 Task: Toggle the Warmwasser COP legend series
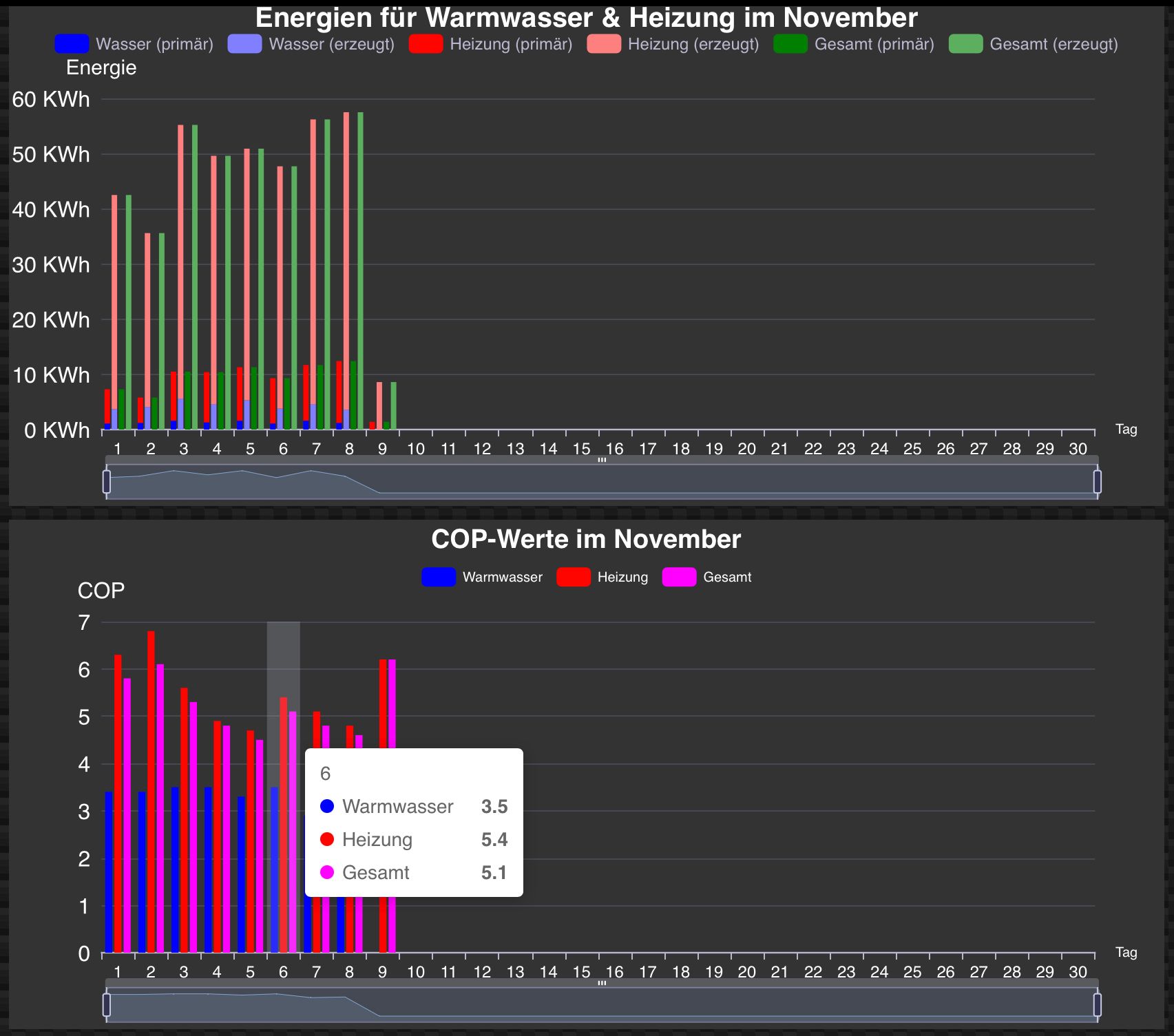pyautogui.click(x=482, y=577)
